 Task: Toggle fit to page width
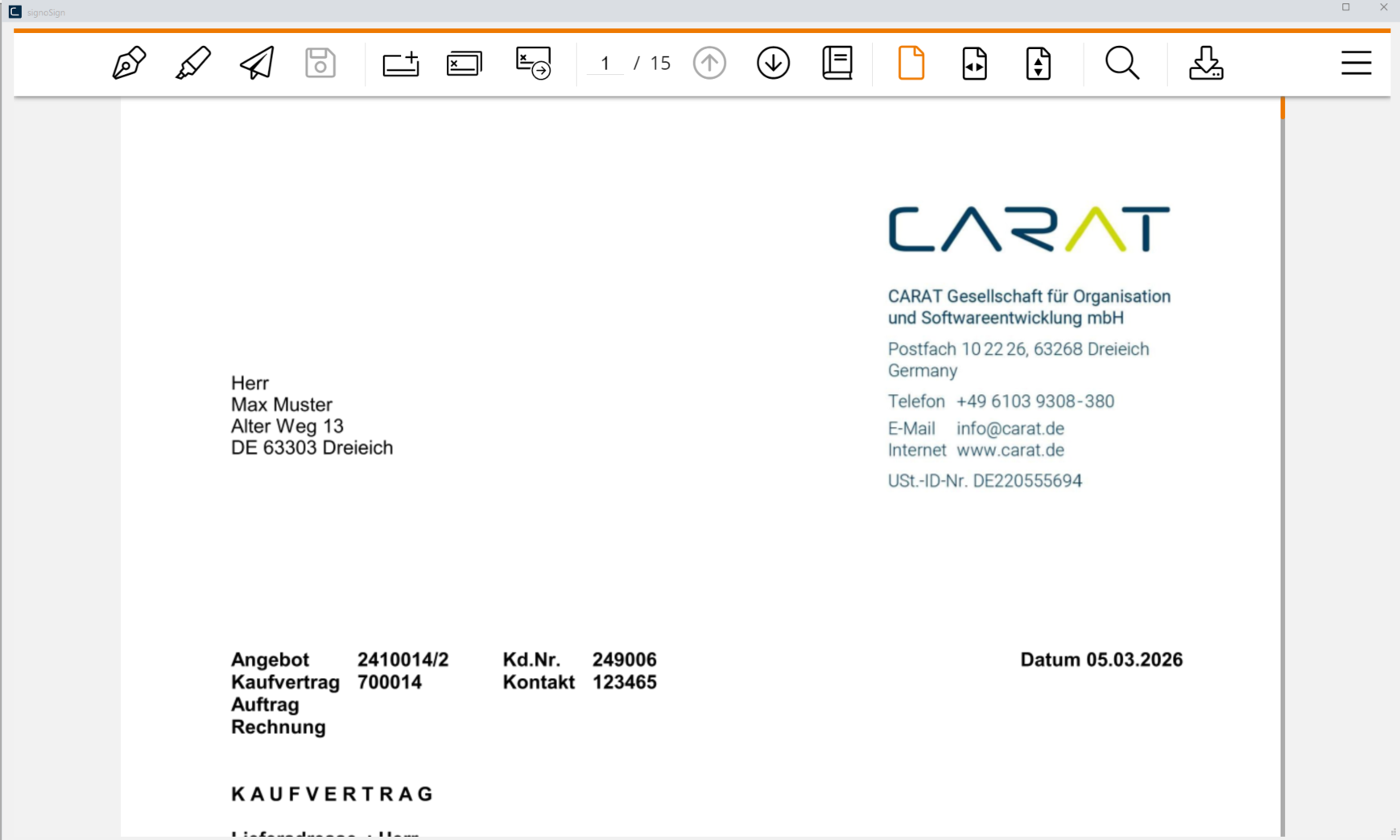tap(974, 63)
